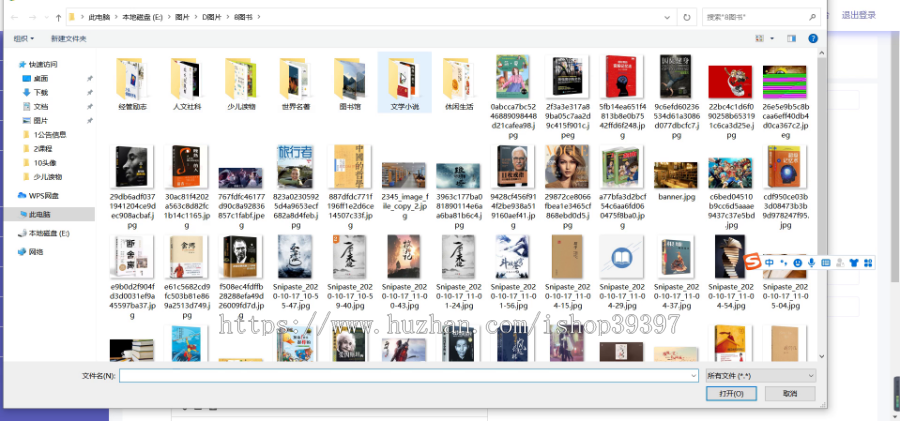This screenshot has width=900, height=421.
Task: Click 新建文件夹 button
Action: point(68,38)
